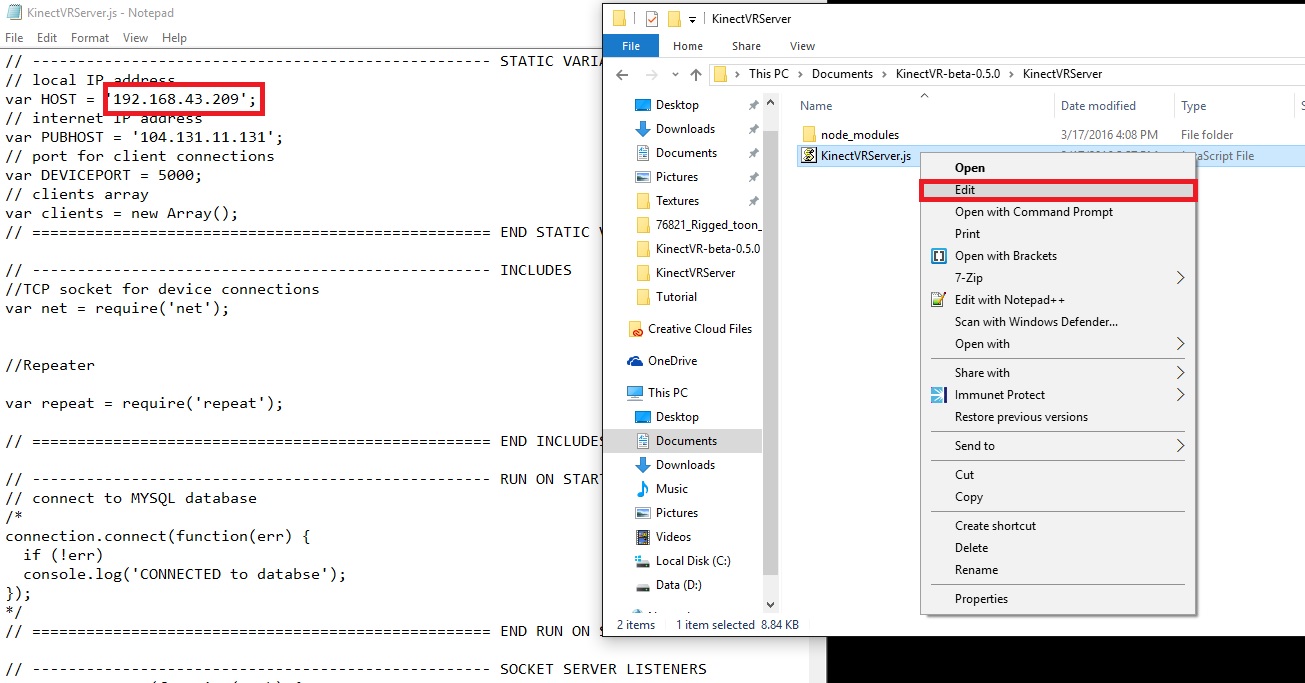
Task: Sort files by Date modified column header
Action: coord(1098,106)
